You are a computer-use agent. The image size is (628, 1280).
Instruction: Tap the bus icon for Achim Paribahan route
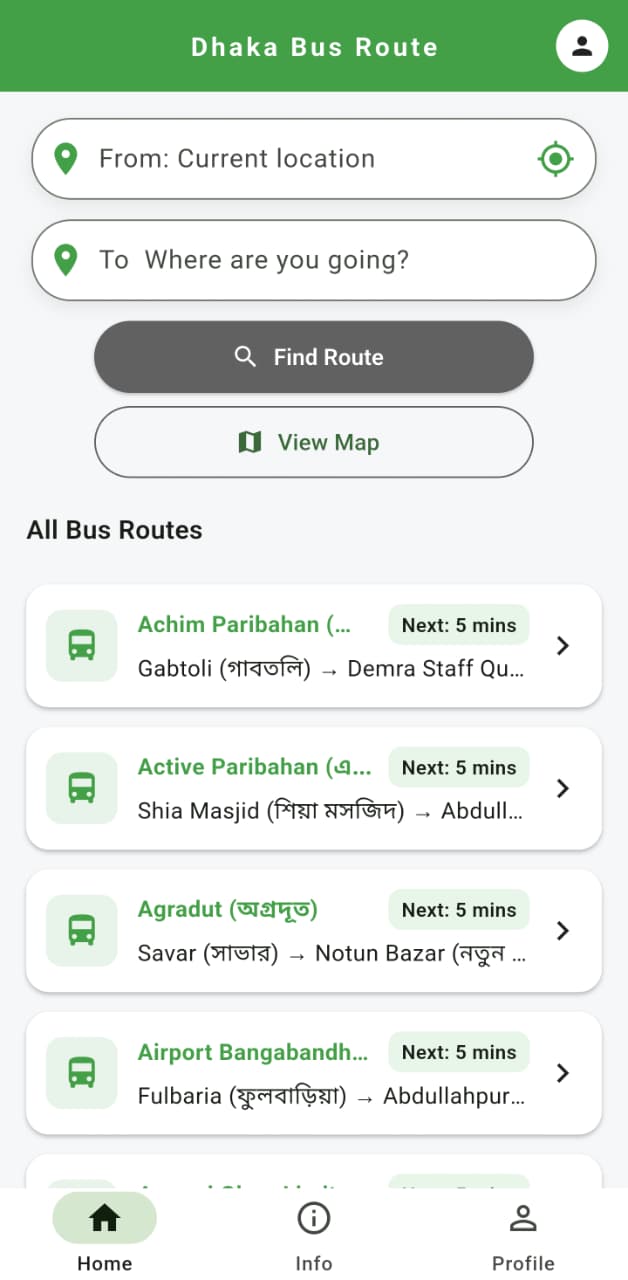pos(81,645)
